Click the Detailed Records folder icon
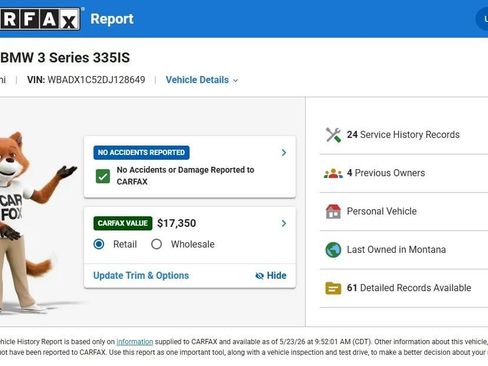 [x=333, y=288]
